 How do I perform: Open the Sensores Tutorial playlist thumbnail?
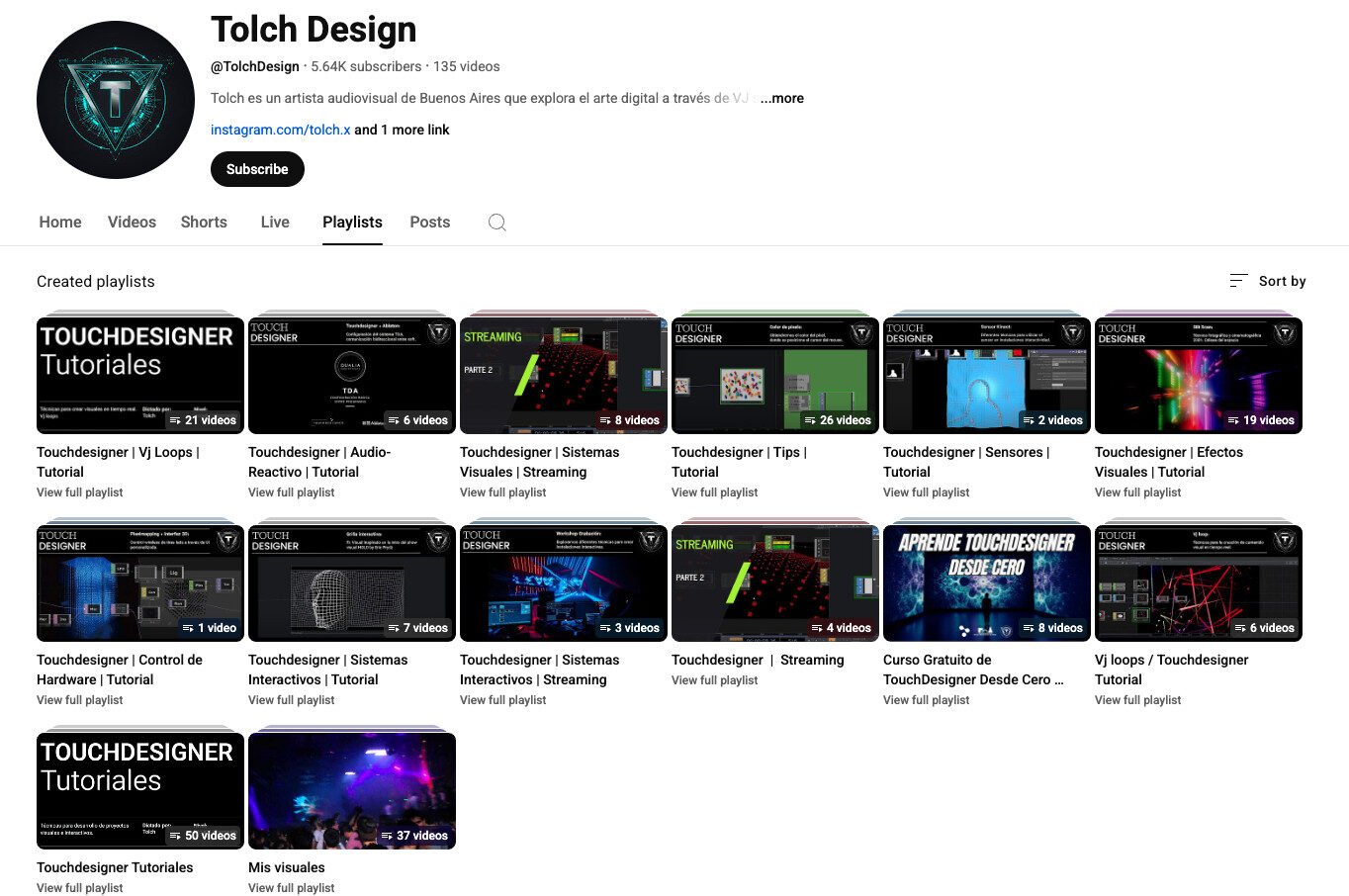987,376
